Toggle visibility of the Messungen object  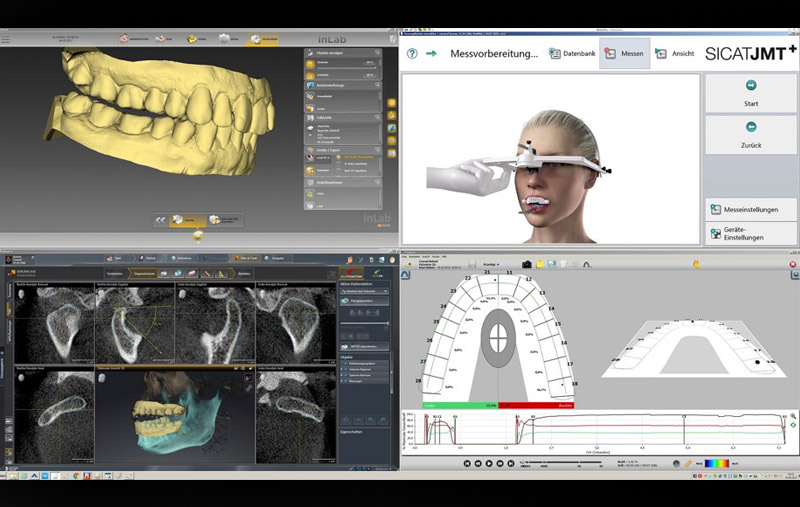(x=346, y=381)
